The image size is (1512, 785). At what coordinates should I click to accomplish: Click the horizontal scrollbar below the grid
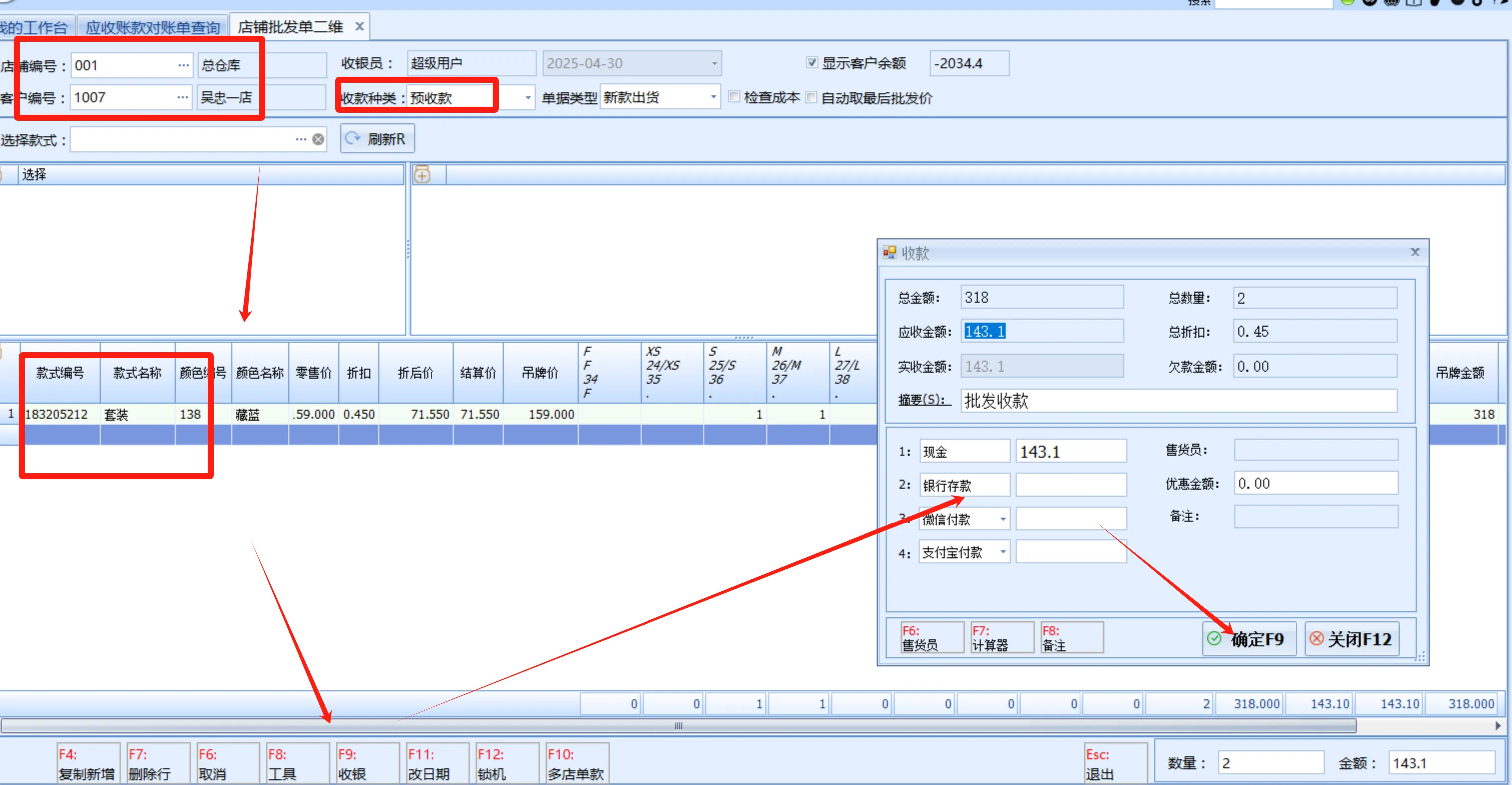678,726
